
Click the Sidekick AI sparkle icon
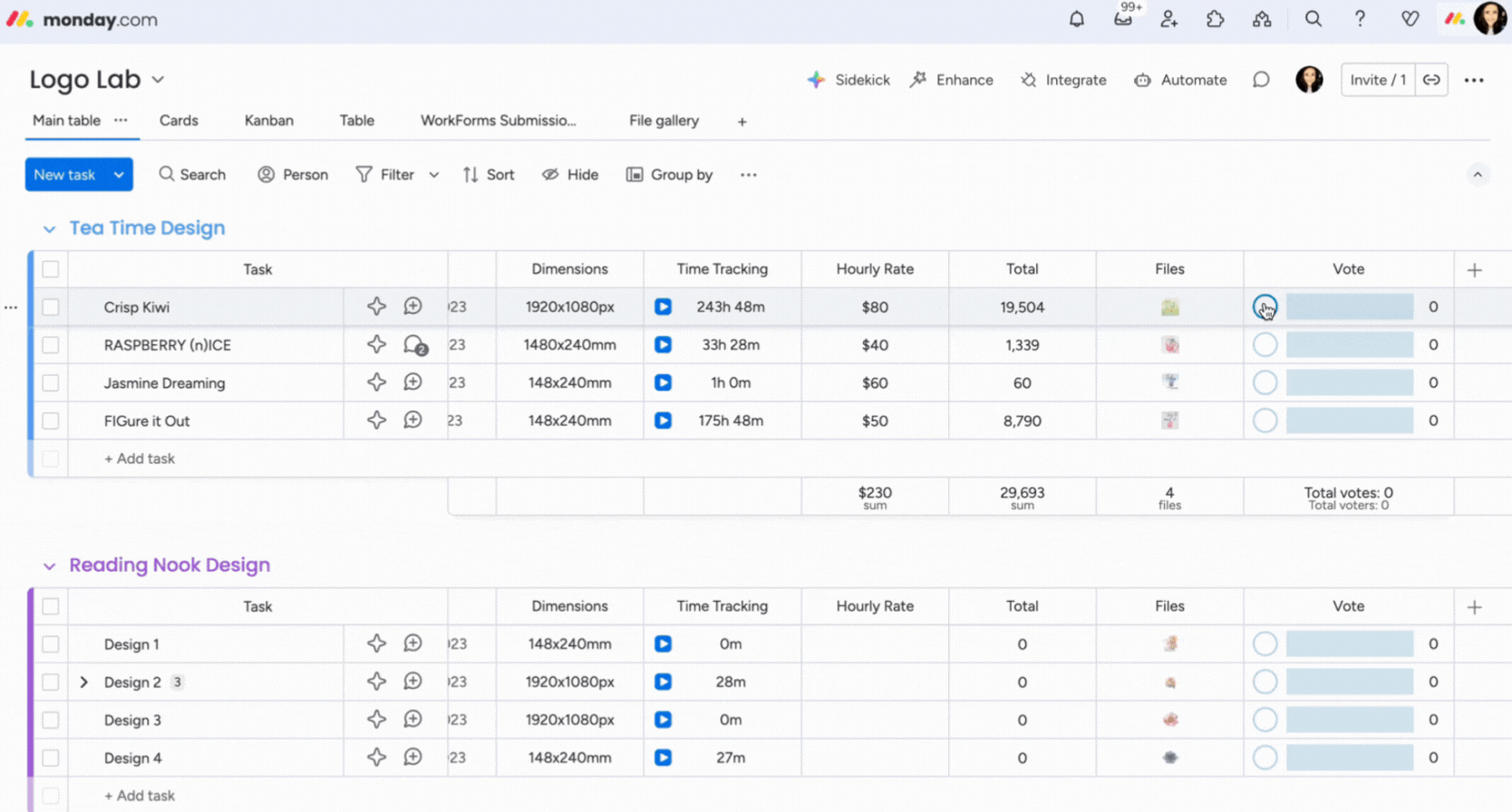(x=816, y=80)
